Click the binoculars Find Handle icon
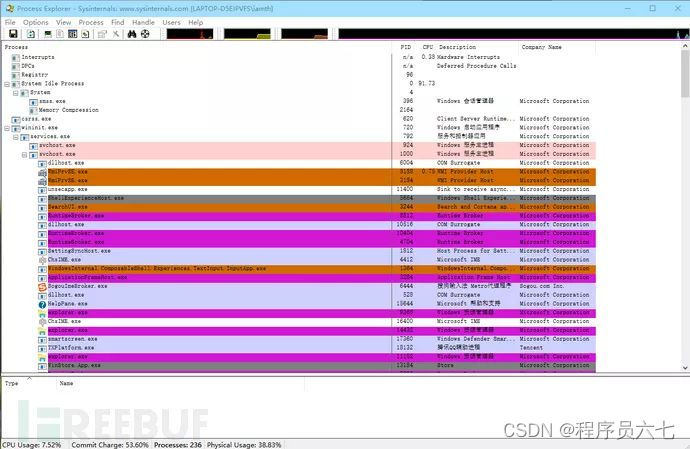This screenshot has width=690, height=449. (x=132, y=34)
